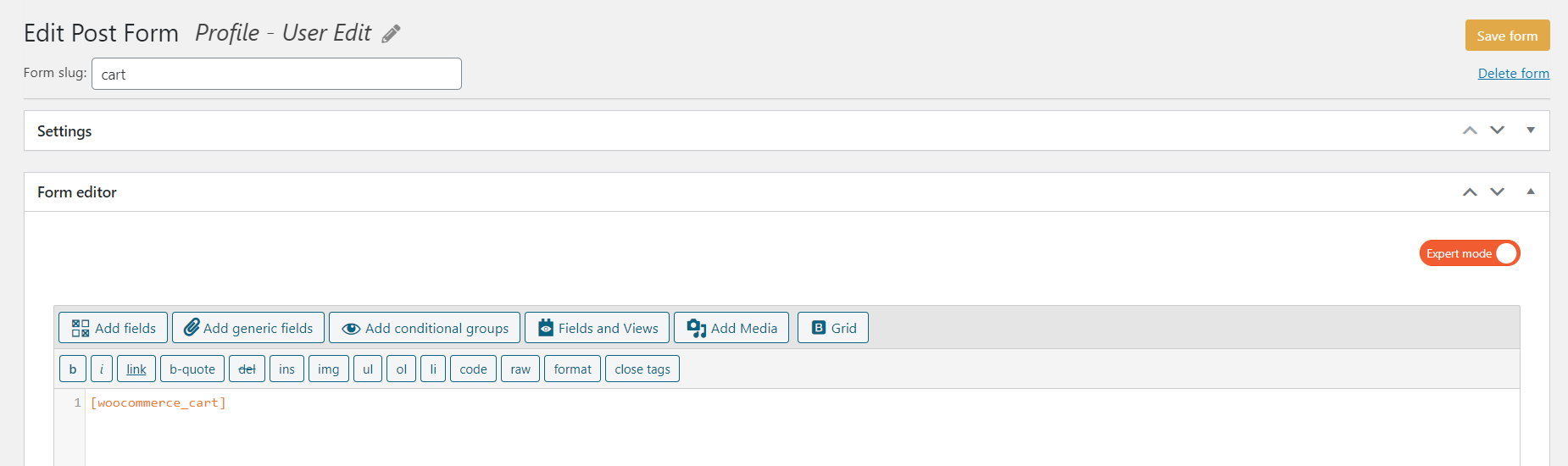
Task: Move the Settings panel down
Action: click(x=1498, y=130)
